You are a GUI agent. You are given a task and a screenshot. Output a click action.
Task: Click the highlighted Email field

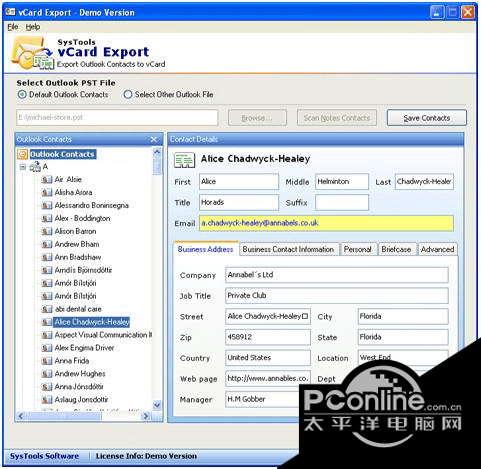point(326,223)
